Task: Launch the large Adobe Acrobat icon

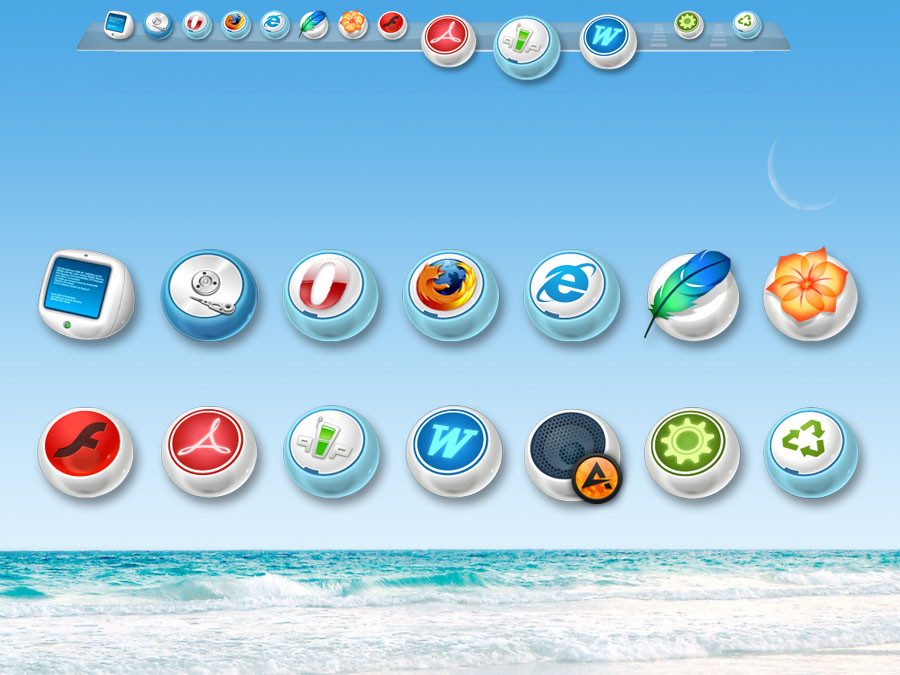Action: pos(209,450)
